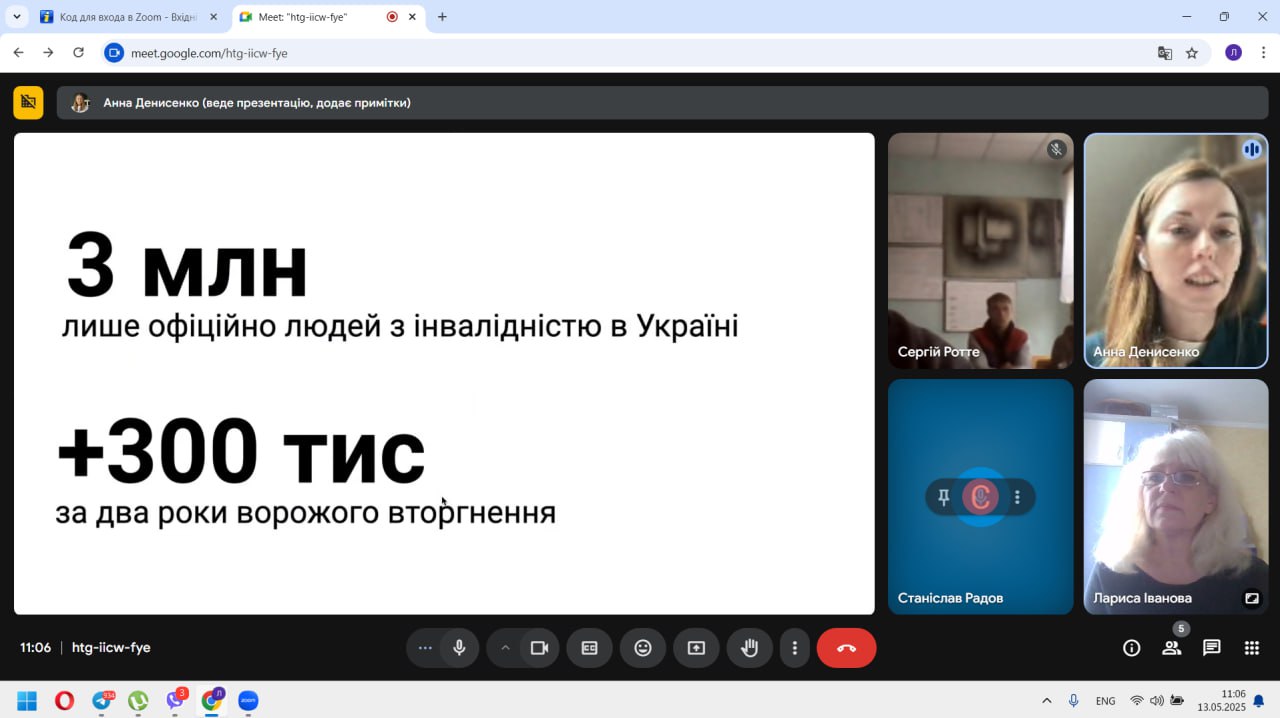Viewport: 1280px width, 718px height.
Task: Open audio settings three-dots next to microphone
Action: pos(425,648)
